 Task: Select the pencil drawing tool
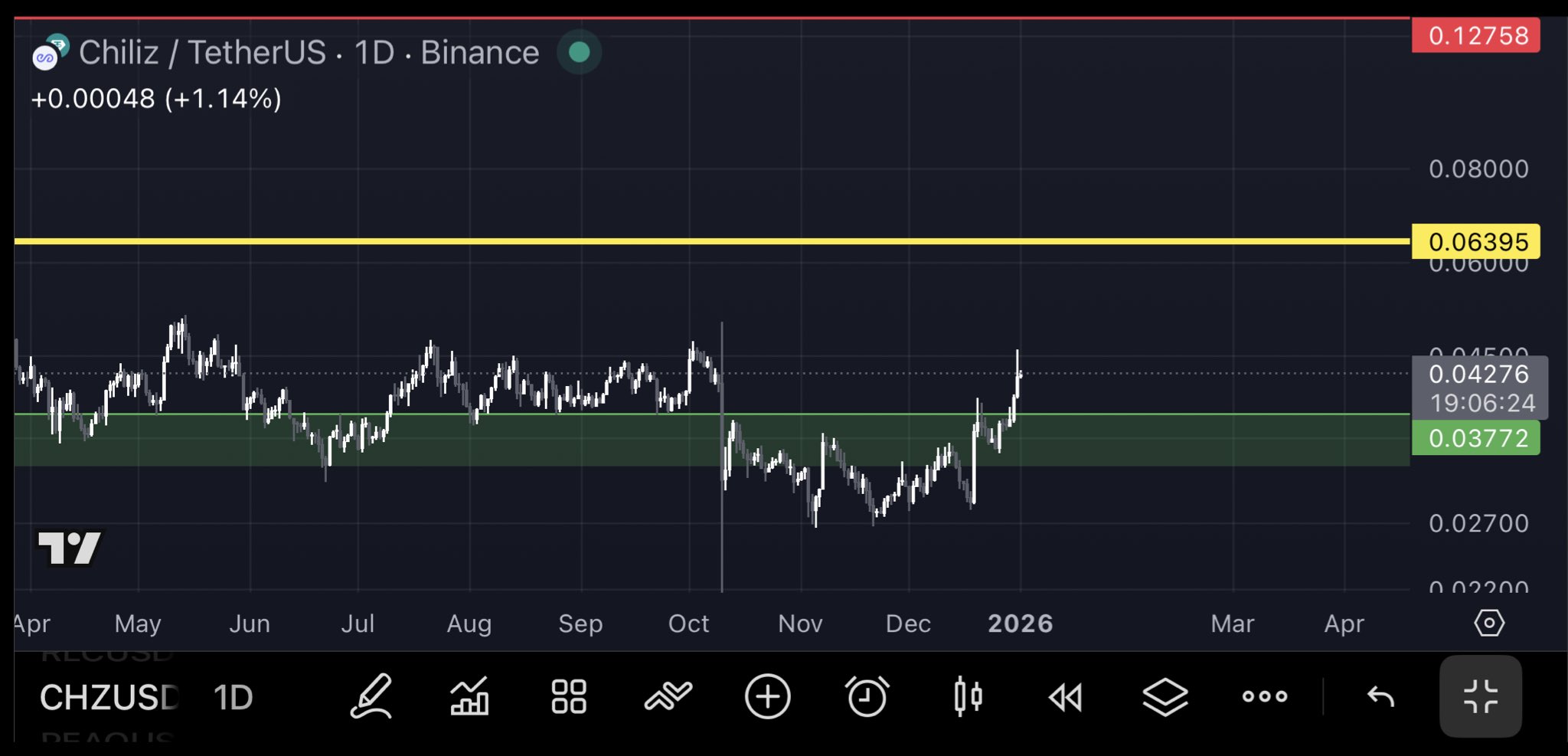coord(371,696)
